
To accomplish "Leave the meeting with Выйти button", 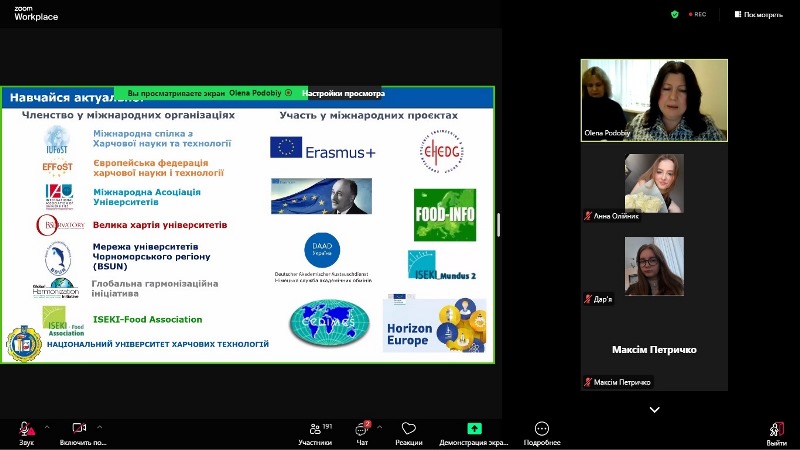I will (777, 433).
